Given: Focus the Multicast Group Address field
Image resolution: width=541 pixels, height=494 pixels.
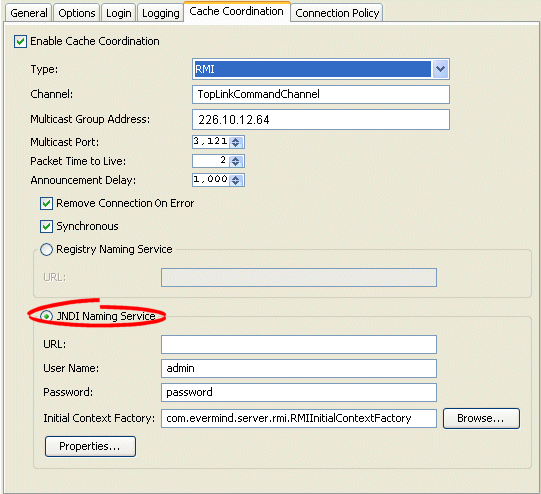Looking at the screenshot, I should click(321, 119).
